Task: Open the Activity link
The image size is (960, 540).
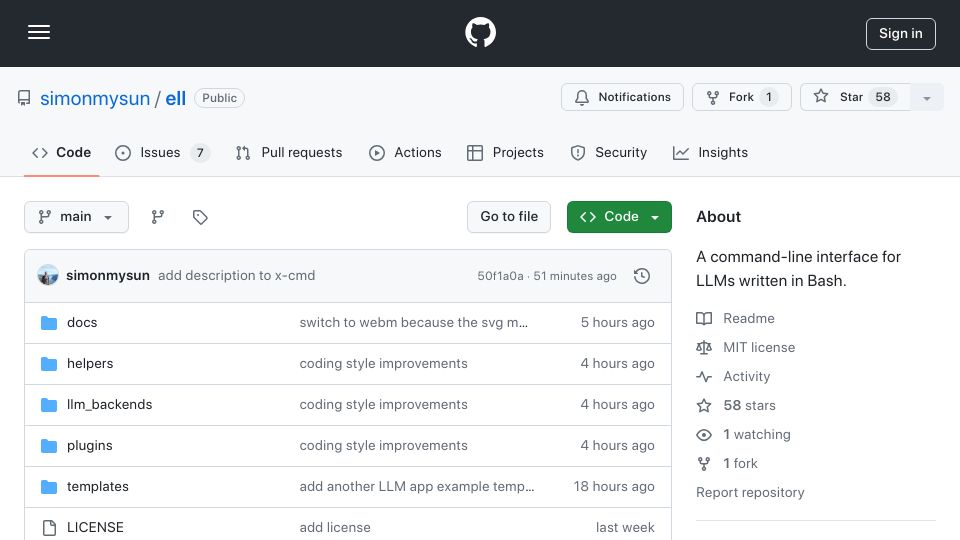Action: click(746, 377)
